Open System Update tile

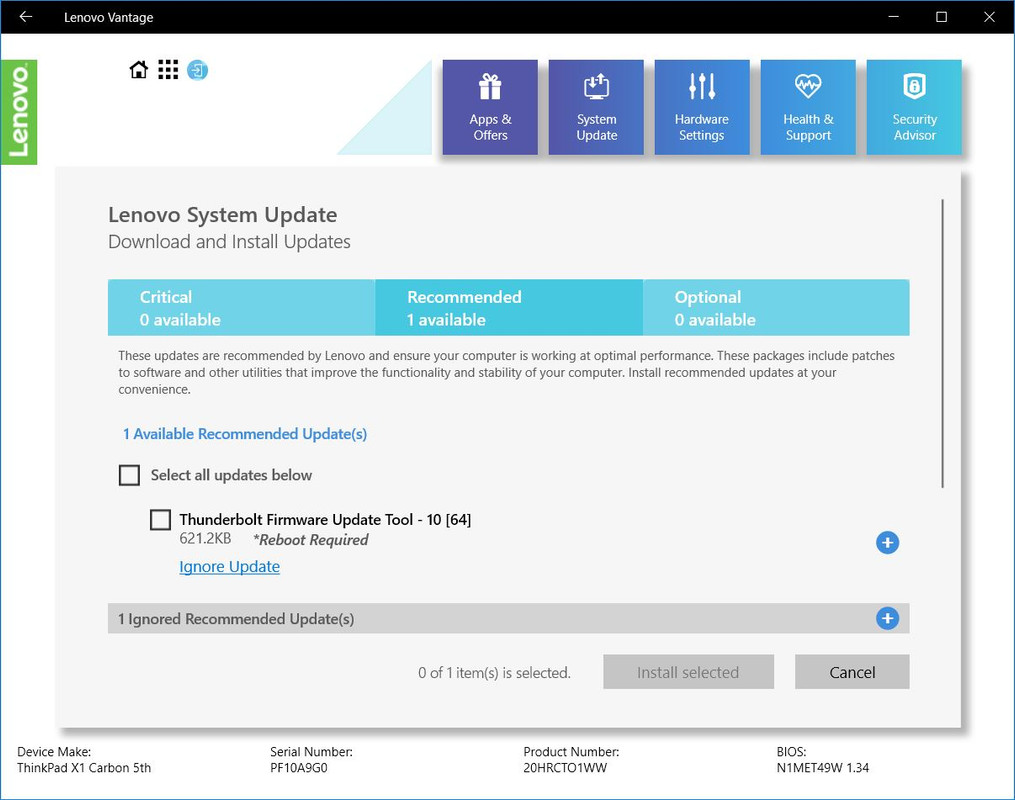point(596,107)
